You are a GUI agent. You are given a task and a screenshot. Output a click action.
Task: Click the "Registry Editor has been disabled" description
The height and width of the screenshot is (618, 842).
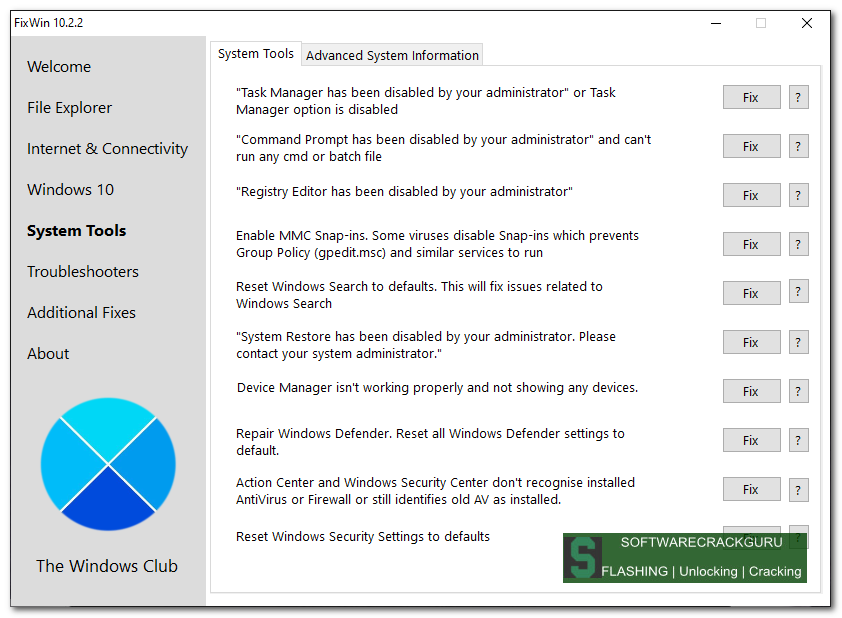click(404, 192)
